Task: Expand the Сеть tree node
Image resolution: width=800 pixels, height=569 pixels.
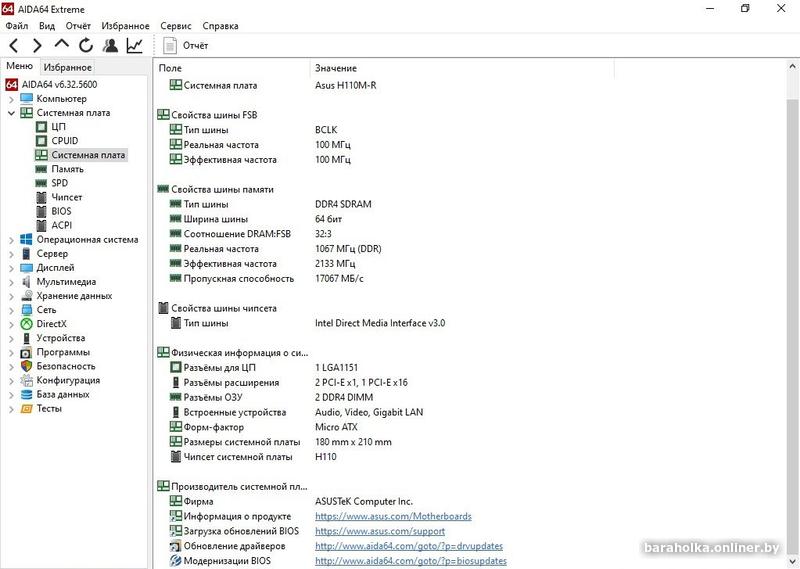Action: pos(11,310)
